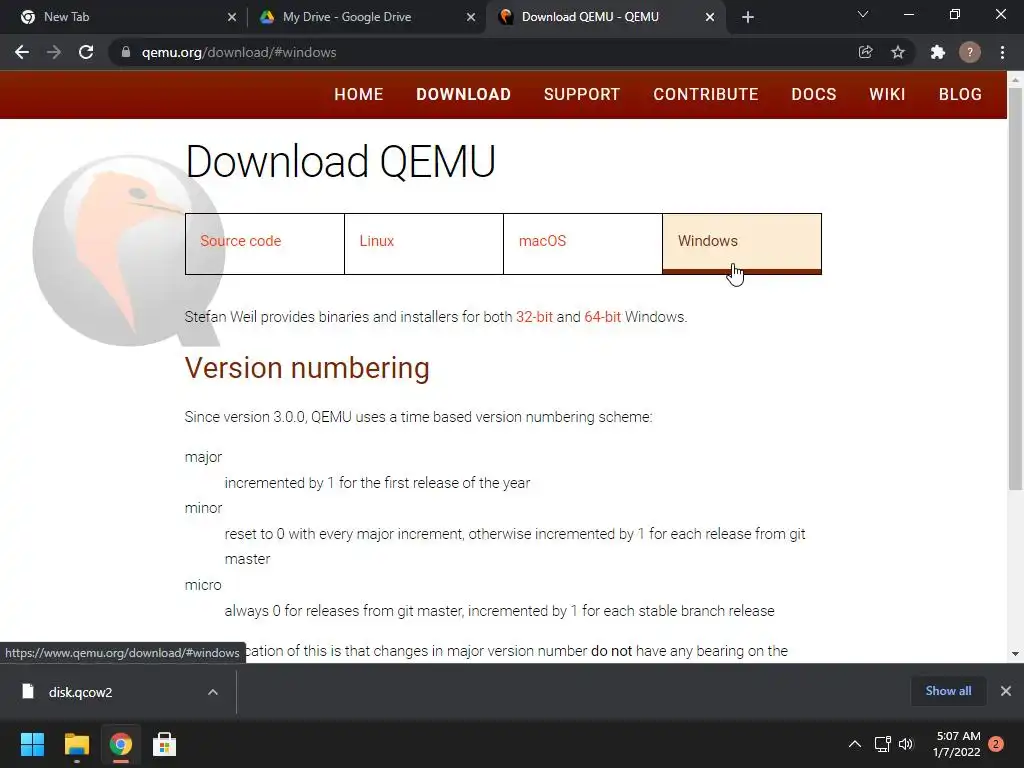
Task: Go to HOME in site navigation
Action: (x=359, y=94)
